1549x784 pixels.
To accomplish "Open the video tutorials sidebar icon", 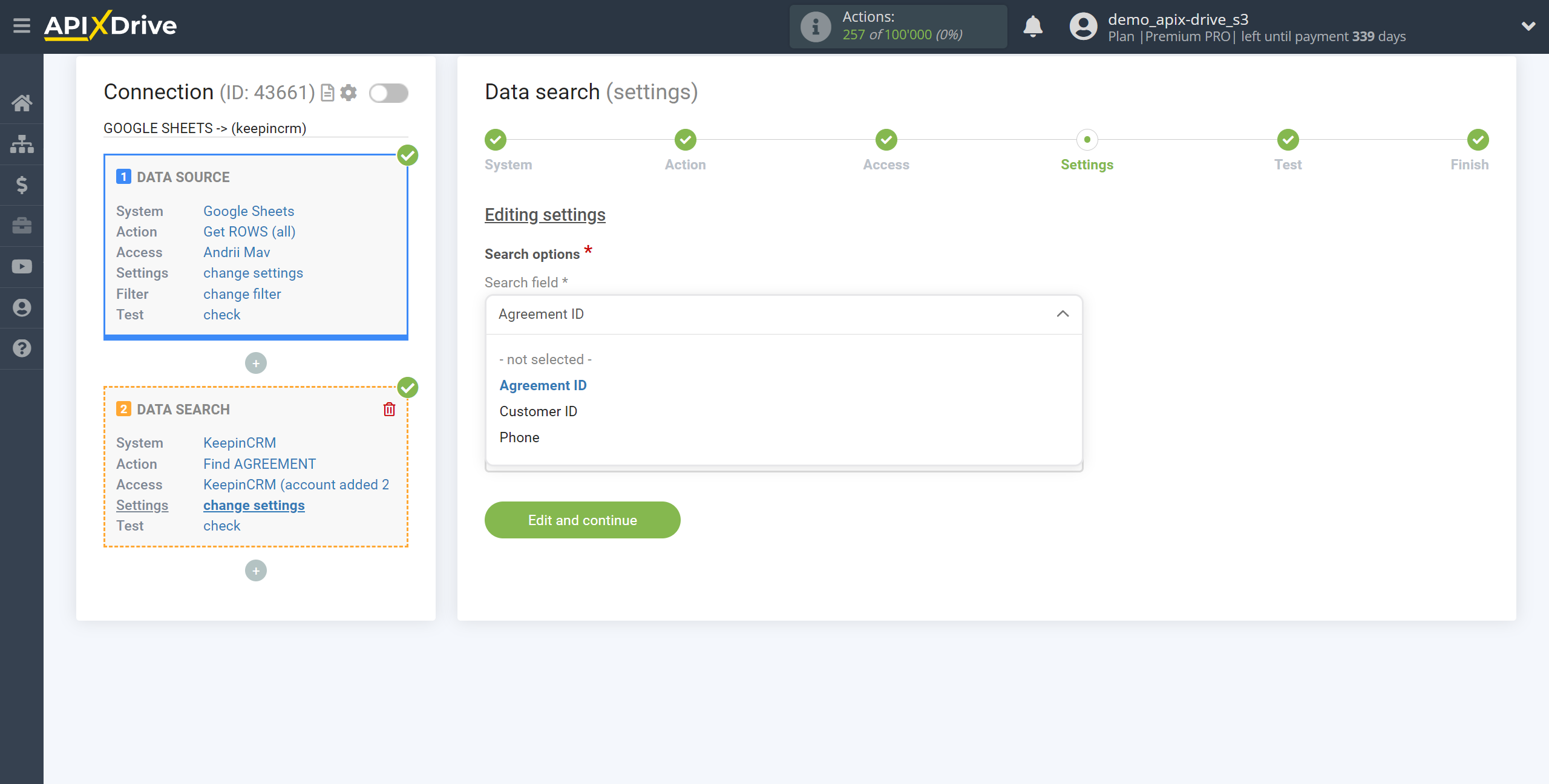I will point(22,267).
